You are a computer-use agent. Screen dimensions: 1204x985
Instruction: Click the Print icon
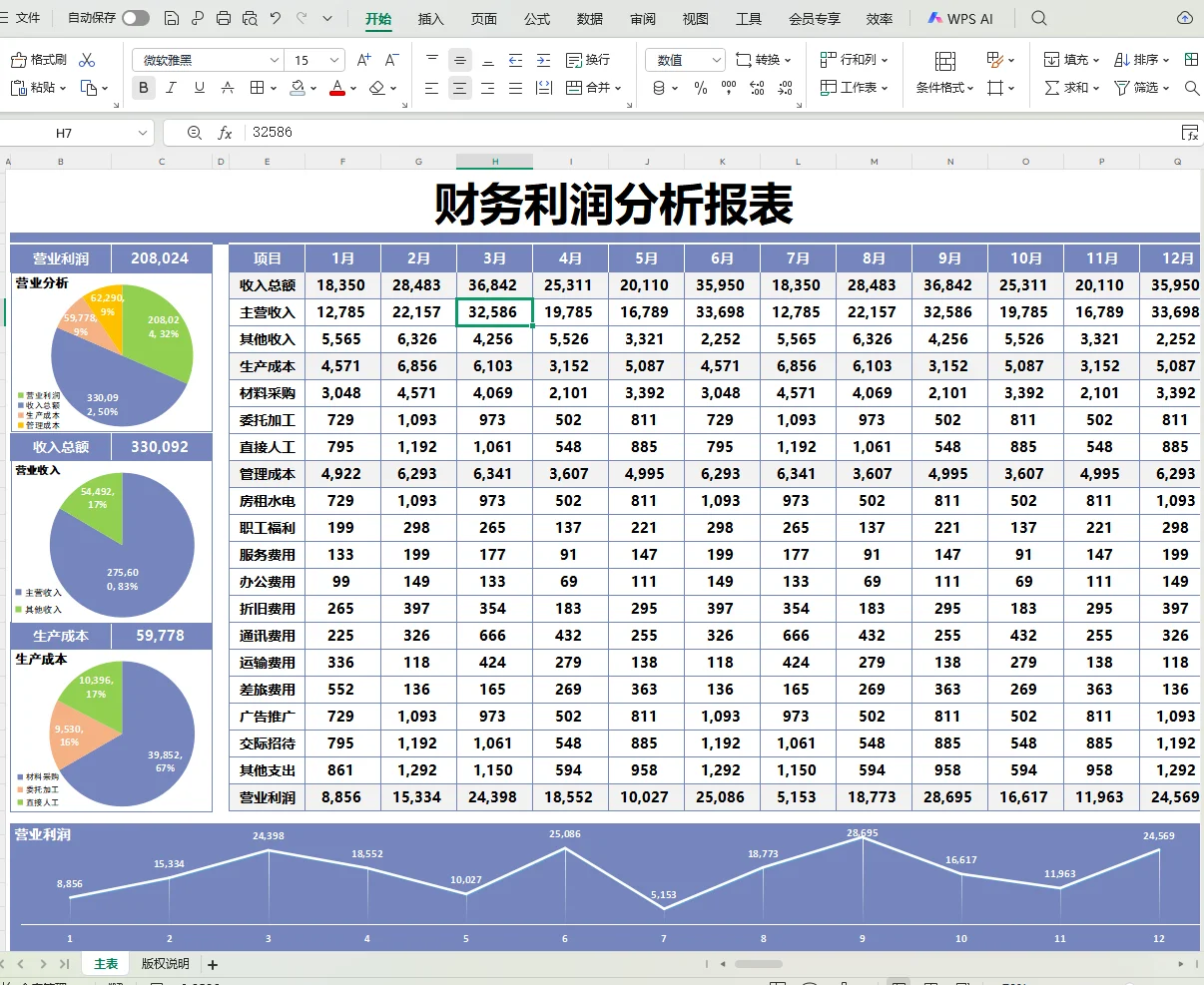(224, 18)
